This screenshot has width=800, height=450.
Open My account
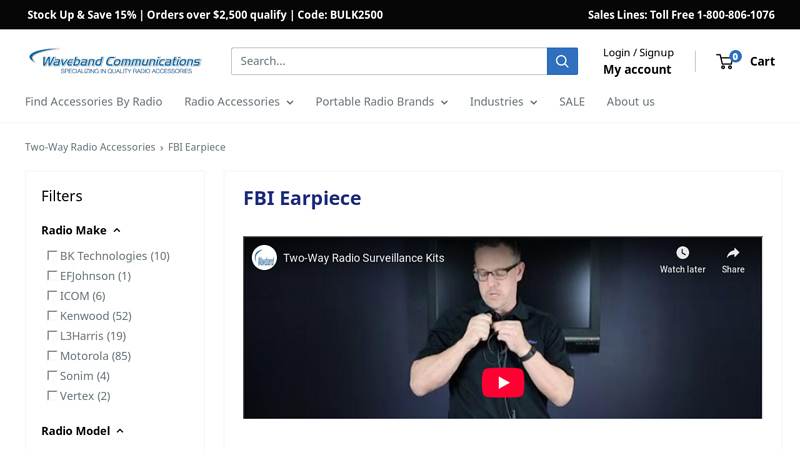pos(637,69)
